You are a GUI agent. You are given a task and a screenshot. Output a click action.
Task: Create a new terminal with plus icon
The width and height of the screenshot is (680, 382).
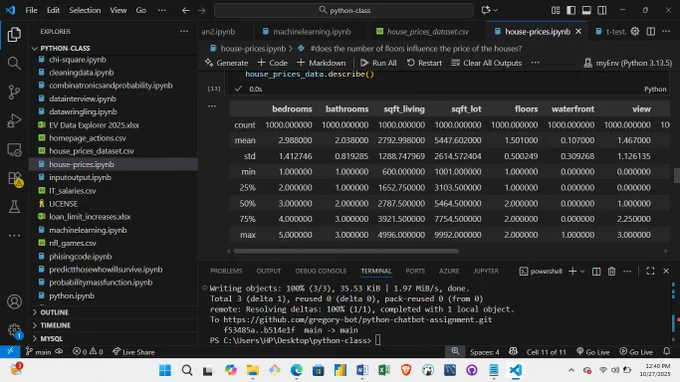click(572, 271)
